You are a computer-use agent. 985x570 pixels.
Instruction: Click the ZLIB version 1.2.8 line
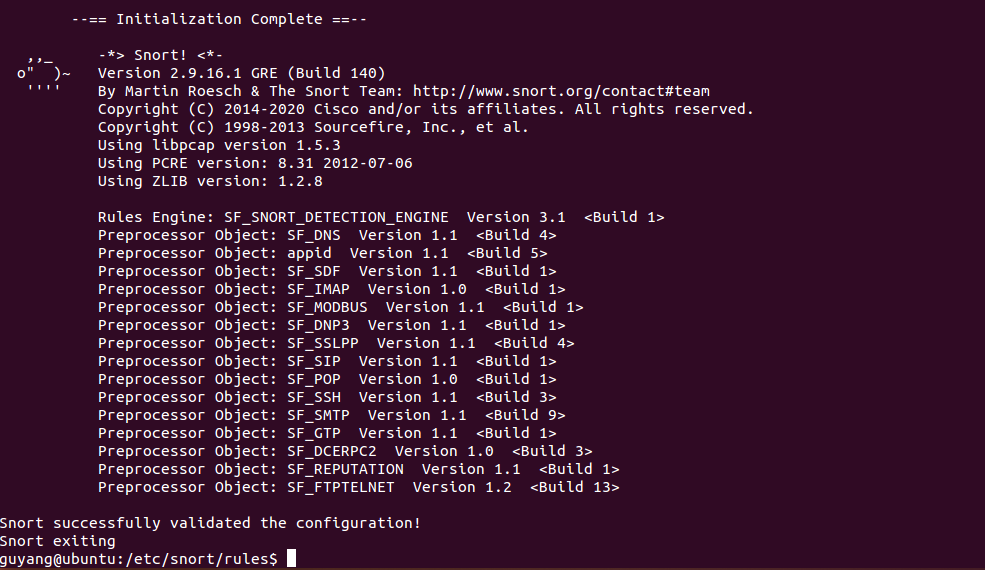click(210, 181)
